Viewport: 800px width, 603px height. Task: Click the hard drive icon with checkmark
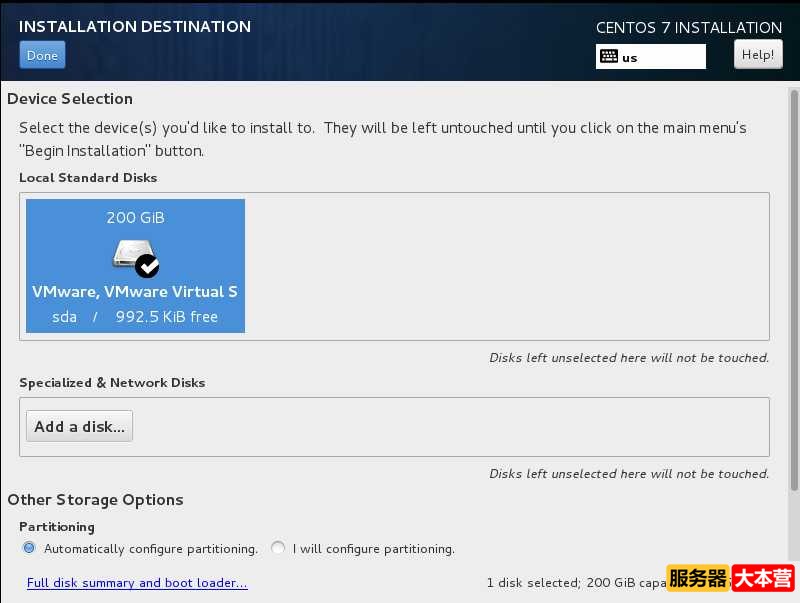136,259
